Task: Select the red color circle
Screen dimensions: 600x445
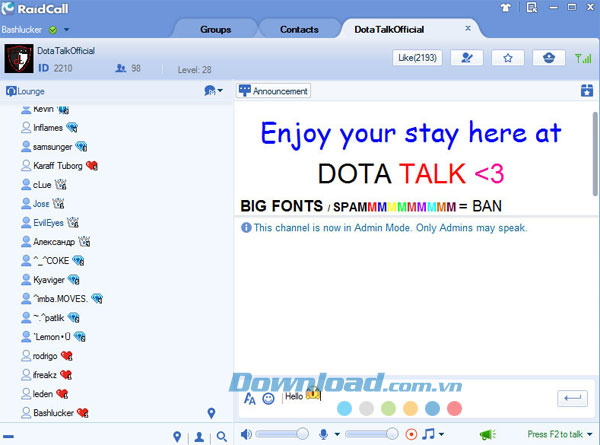Action: (454, 408)
